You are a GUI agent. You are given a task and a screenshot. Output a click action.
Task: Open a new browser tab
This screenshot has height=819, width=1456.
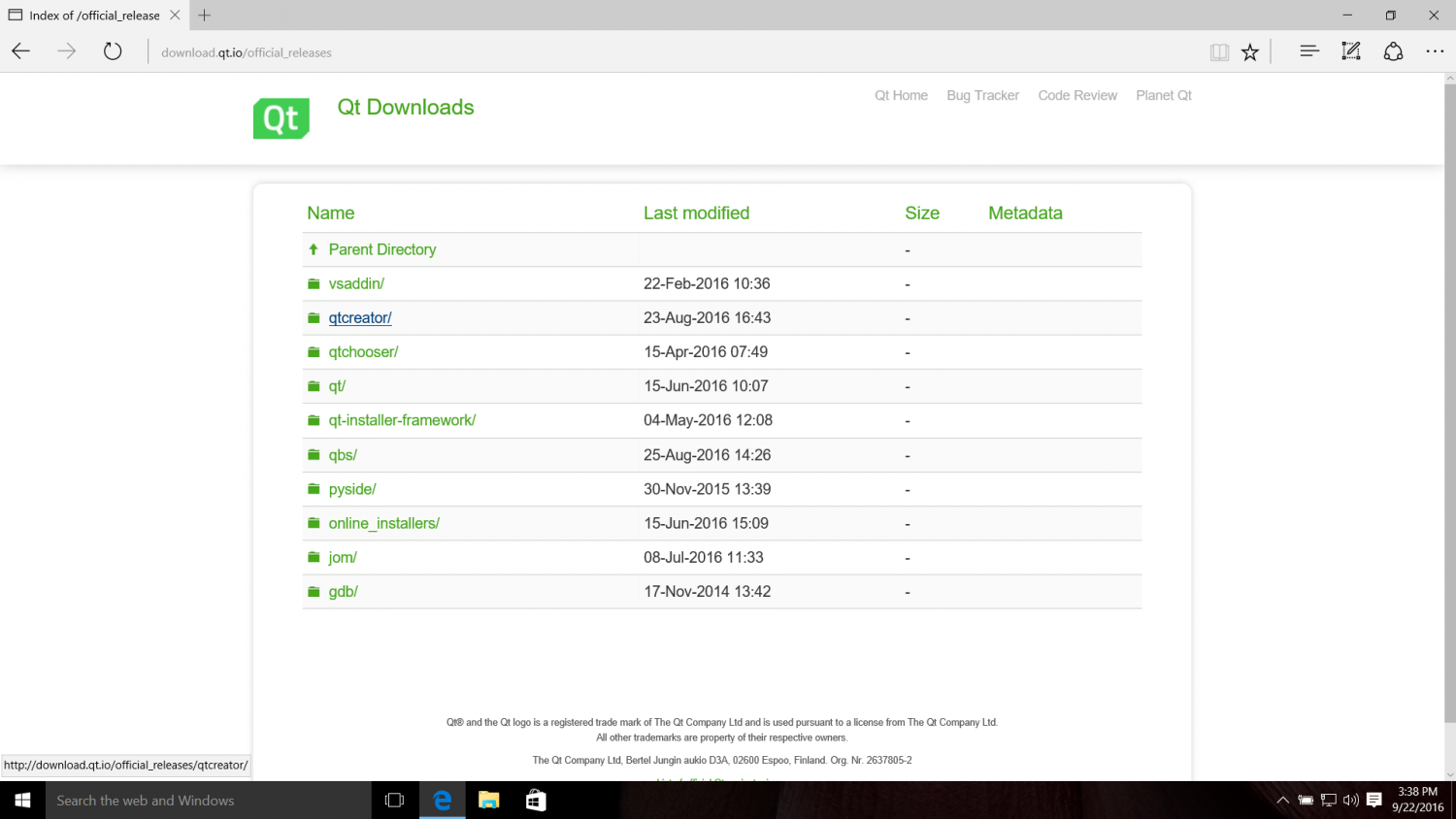click(203, 15)
